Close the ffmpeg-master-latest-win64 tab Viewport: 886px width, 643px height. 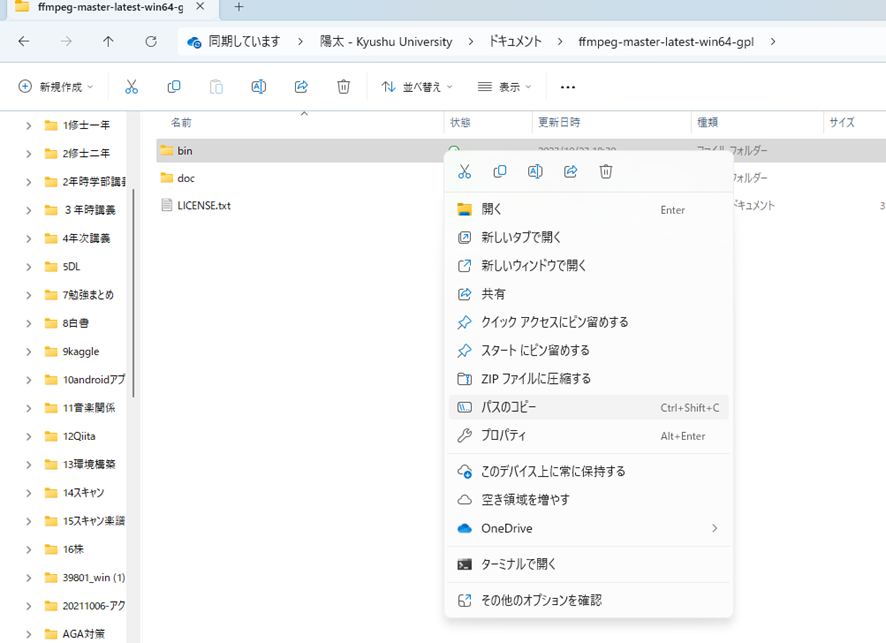tap(199, 7)
